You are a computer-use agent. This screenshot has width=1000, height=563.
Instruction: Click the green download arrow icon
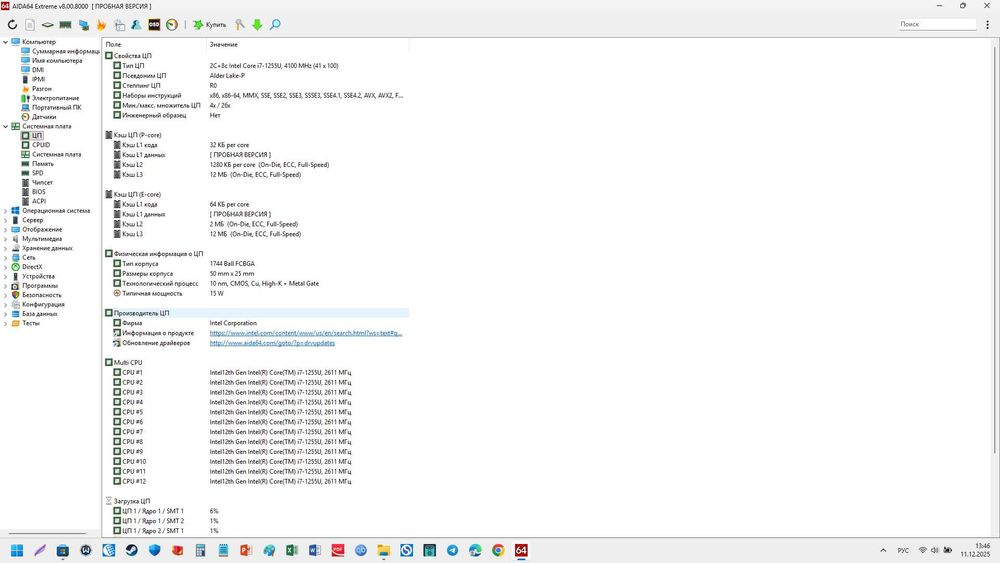[x=257, y=25]
